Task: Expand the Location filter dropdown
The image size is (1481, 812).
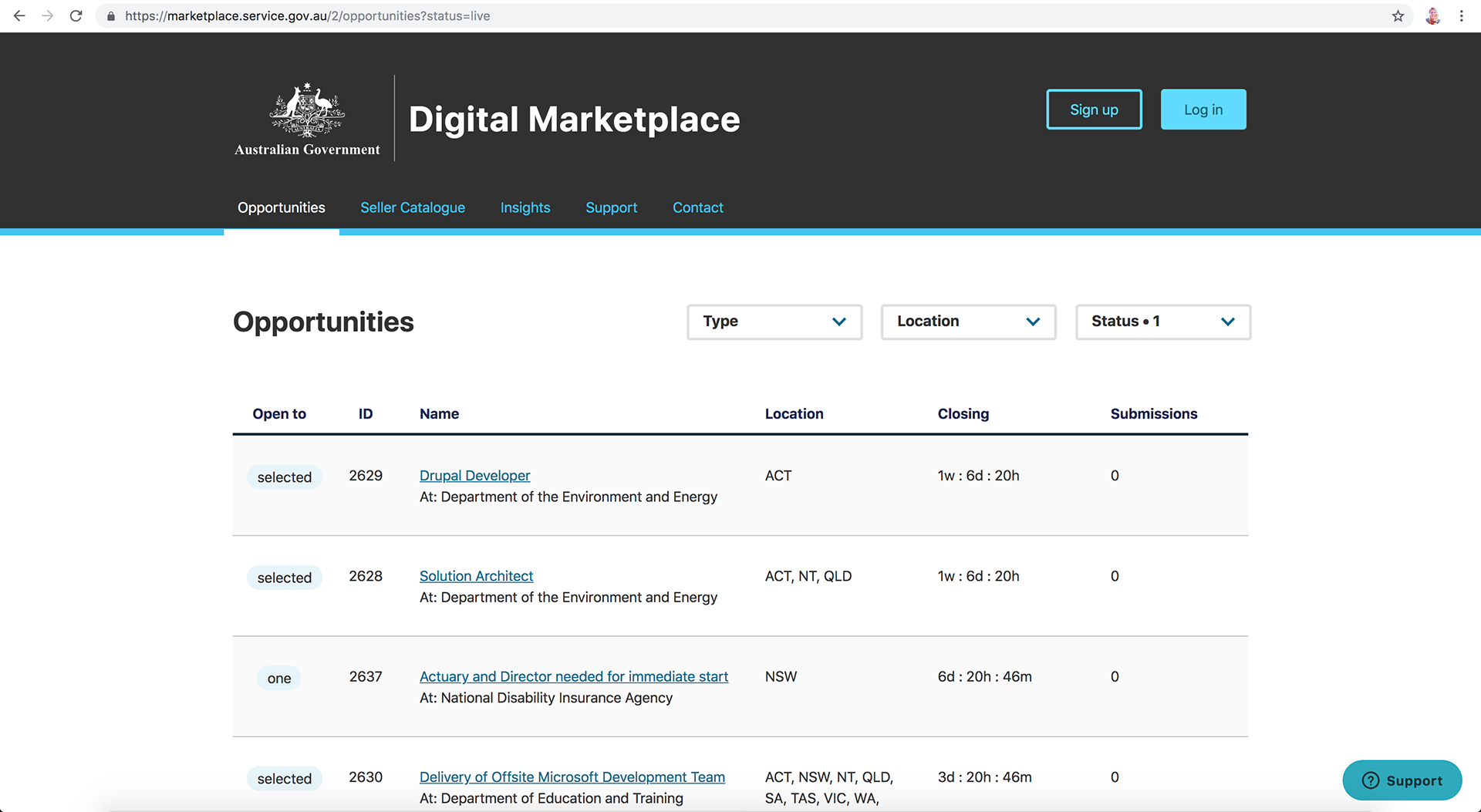Action: (969, 322)
